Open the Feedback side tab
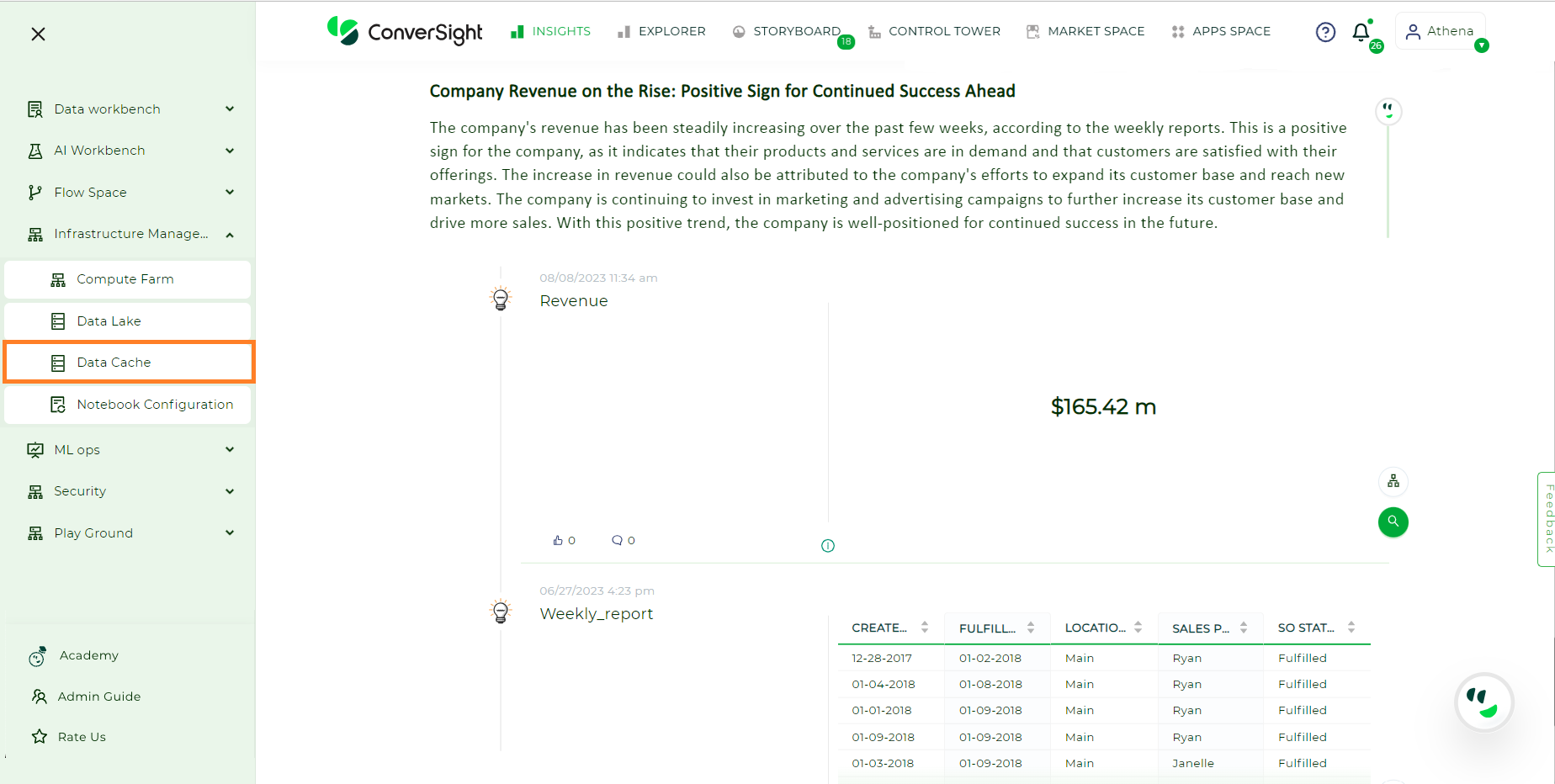Image resolution: width=1555 pixels, height=784 pixels. [x=1547, y=519]
